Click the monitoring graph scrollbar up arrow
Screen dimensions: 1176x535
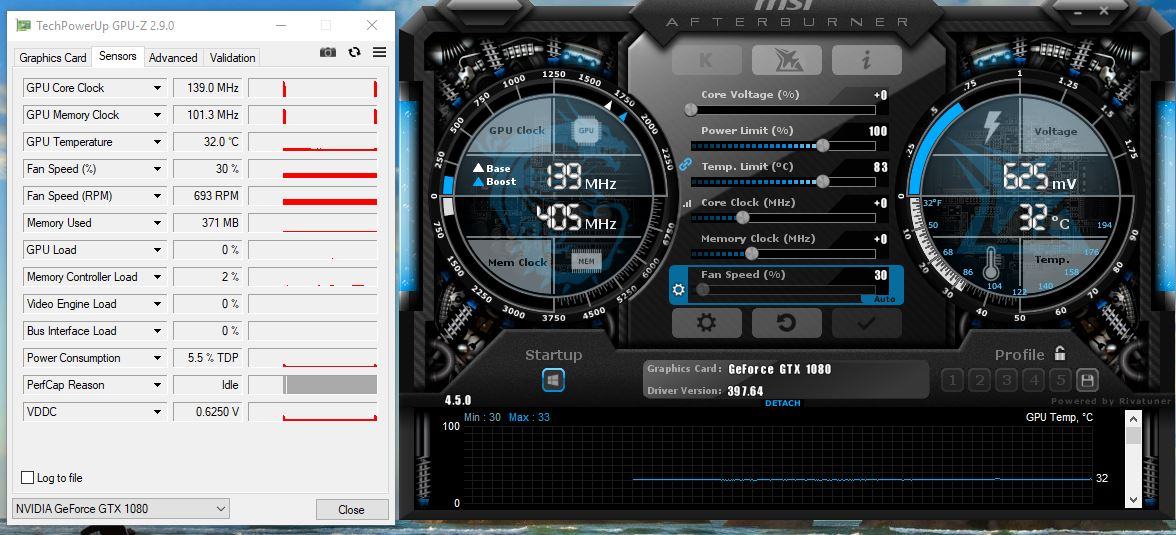1132,419
